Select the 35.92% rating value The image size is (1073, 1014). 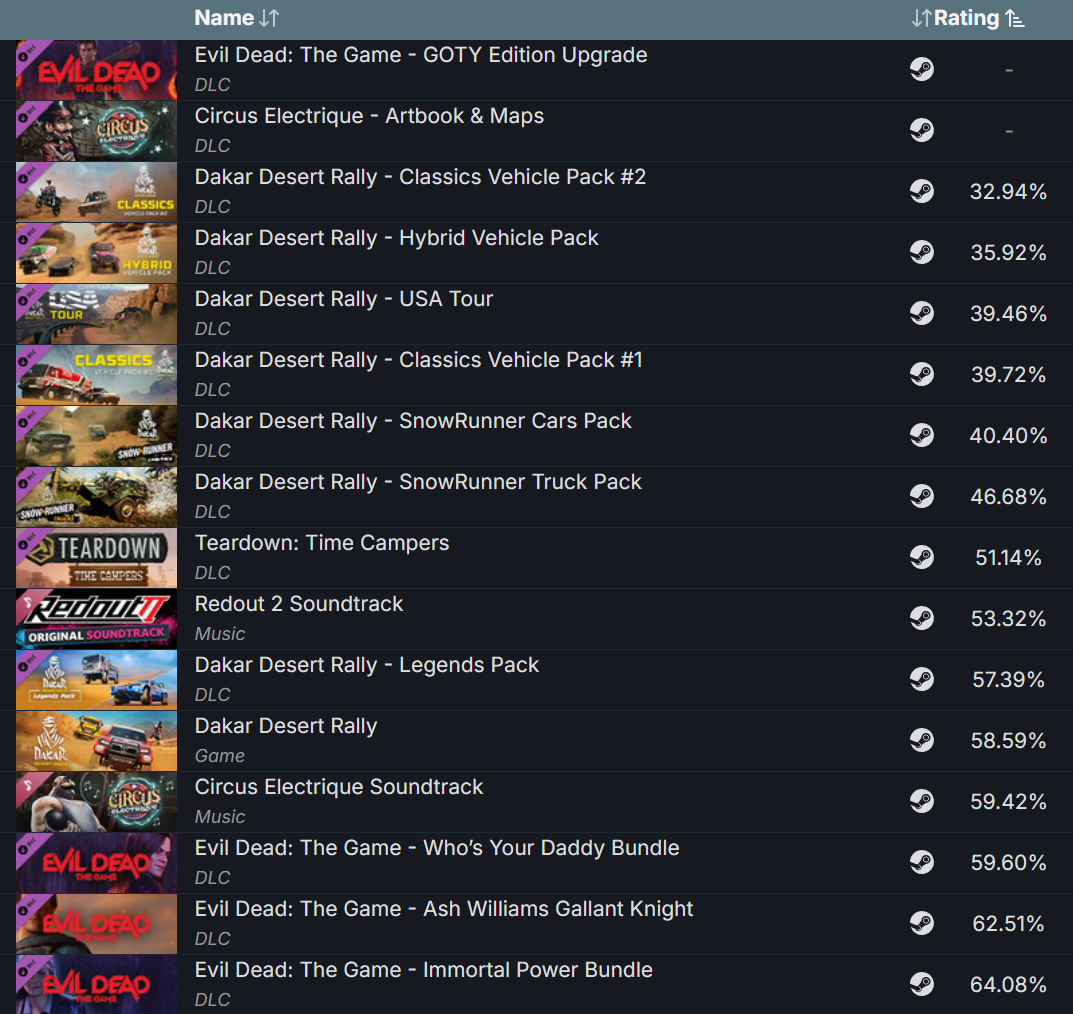[1008, 252]
